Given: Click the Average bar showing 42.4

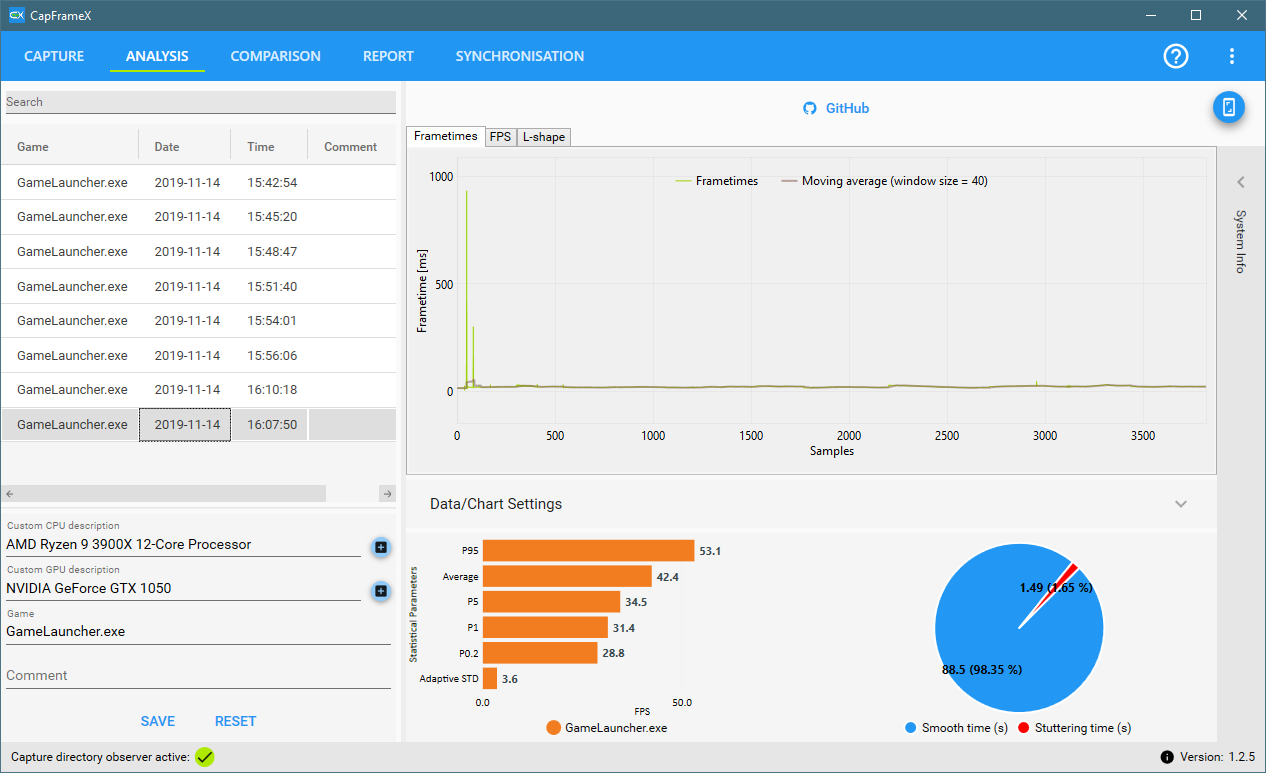Looking at the screenshot, I should click(567, 576).
